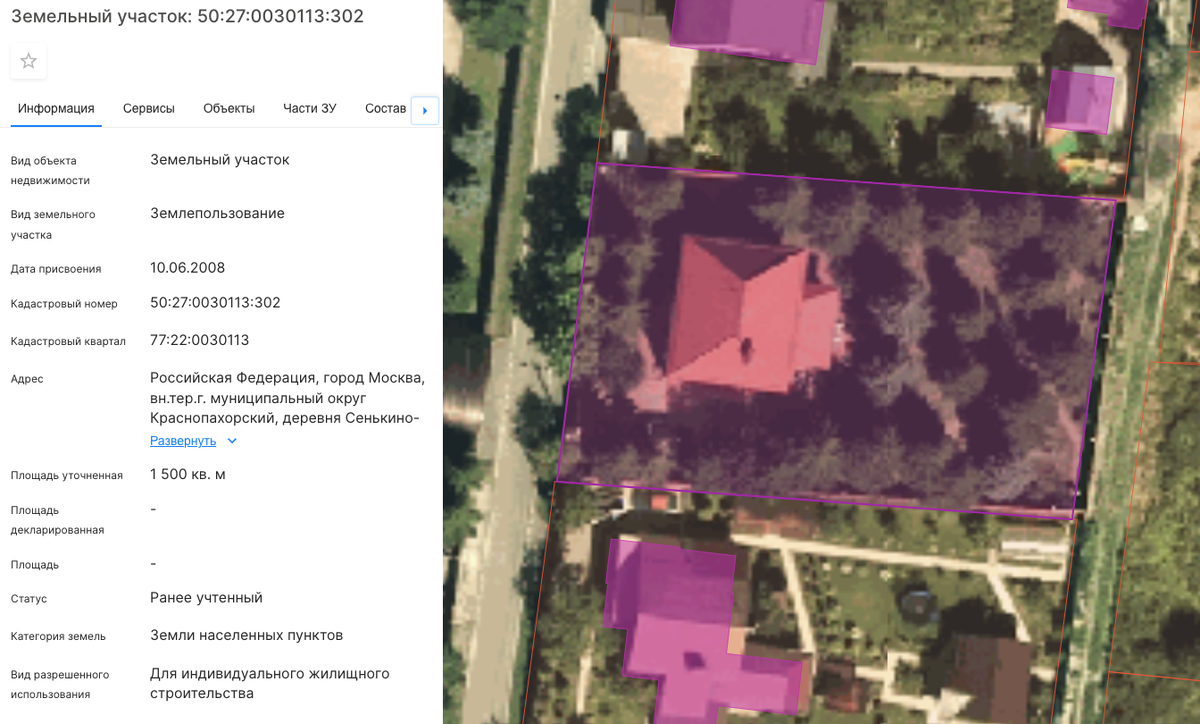
Task: Click the large purple building below the parcel
Action: click(690, 630)
